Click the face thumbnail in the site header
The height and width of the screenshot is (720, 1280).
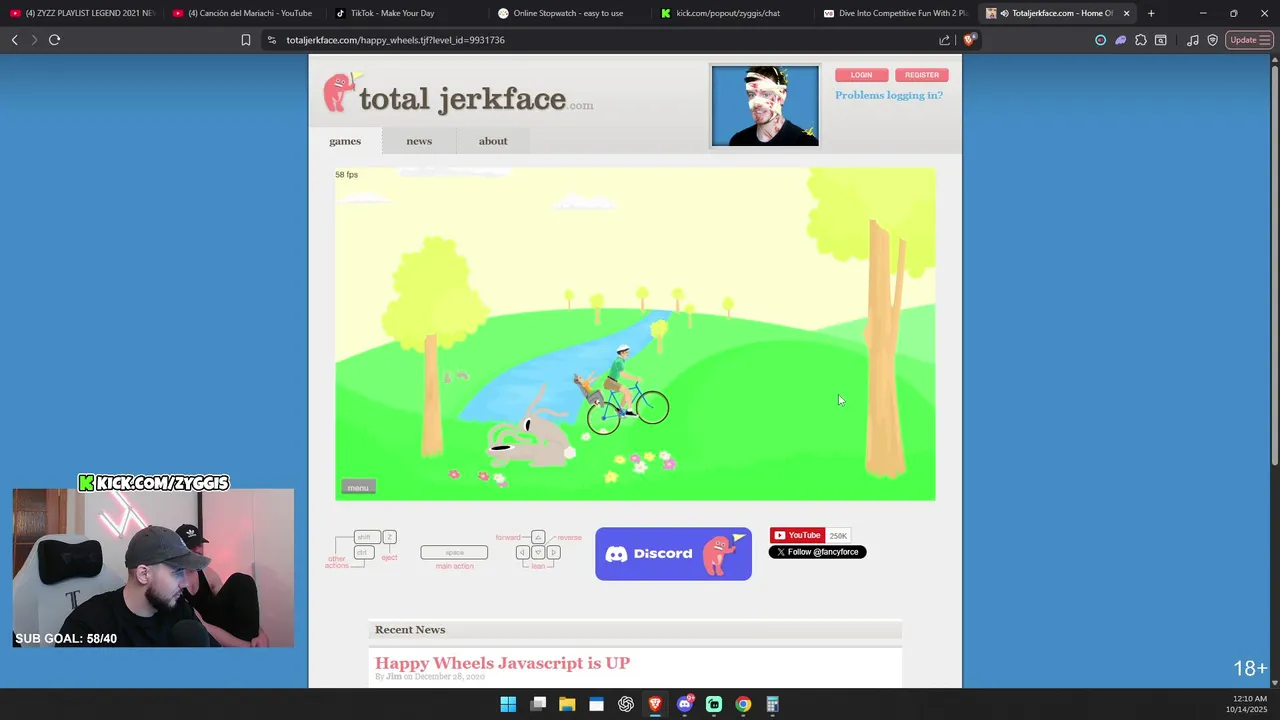(x=765, y=106)
